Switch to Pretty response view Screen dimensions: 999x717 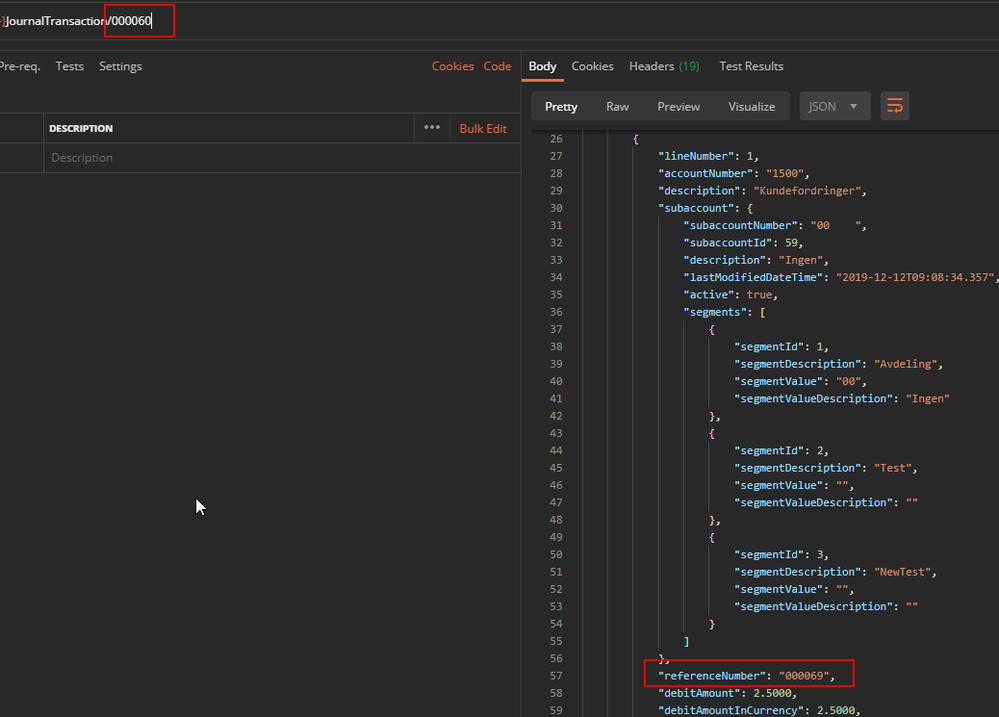(x=561, y=106)
